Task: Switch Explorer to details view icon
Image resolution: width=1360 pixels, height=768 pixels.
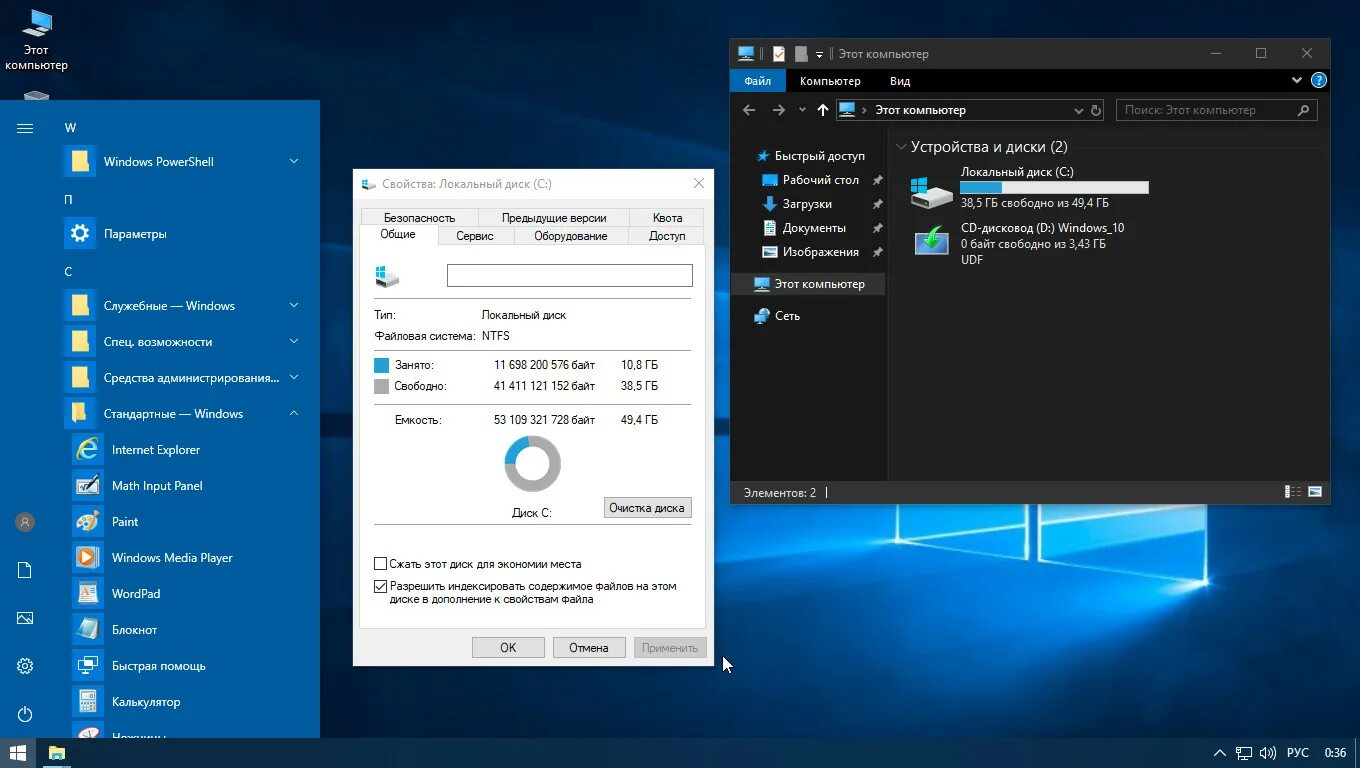Action: (1293, 492)
